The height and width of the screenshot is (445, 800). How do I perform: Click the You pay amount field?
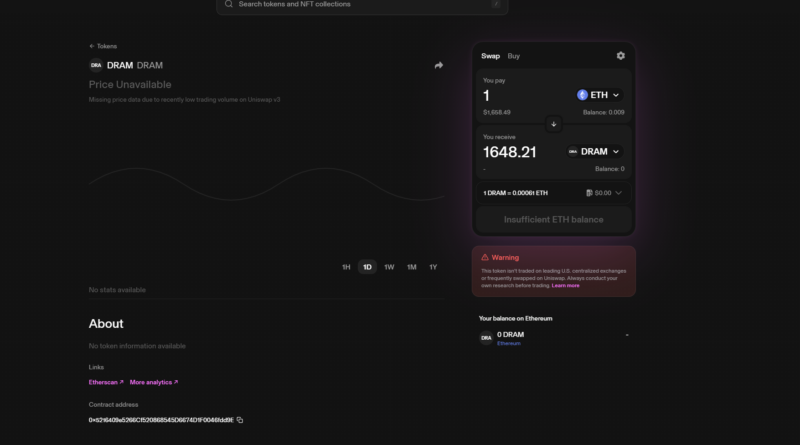(x=520, y=95)
